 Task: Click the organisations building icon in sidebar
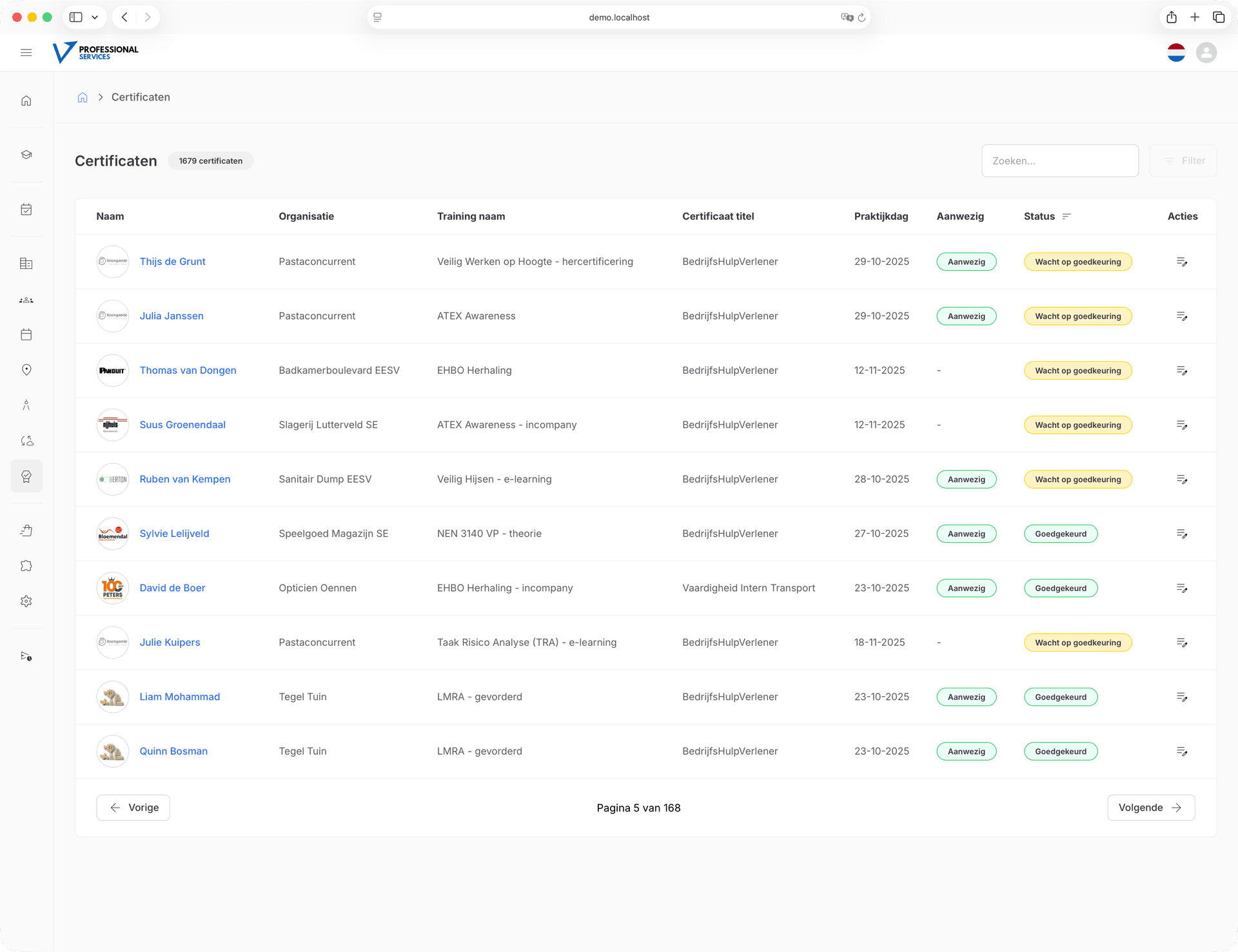click(x=26, y=264)
